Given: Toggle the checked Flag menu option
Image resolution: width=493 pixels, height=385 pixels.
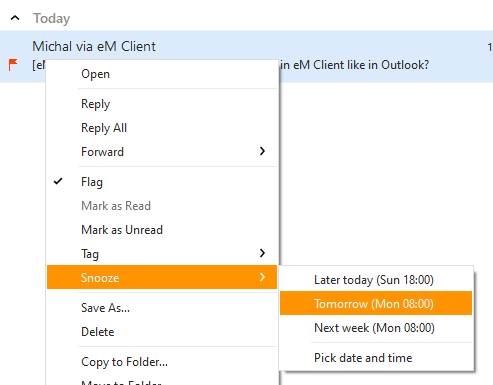Looking at the screenshot, I should (x=162, y=182).
